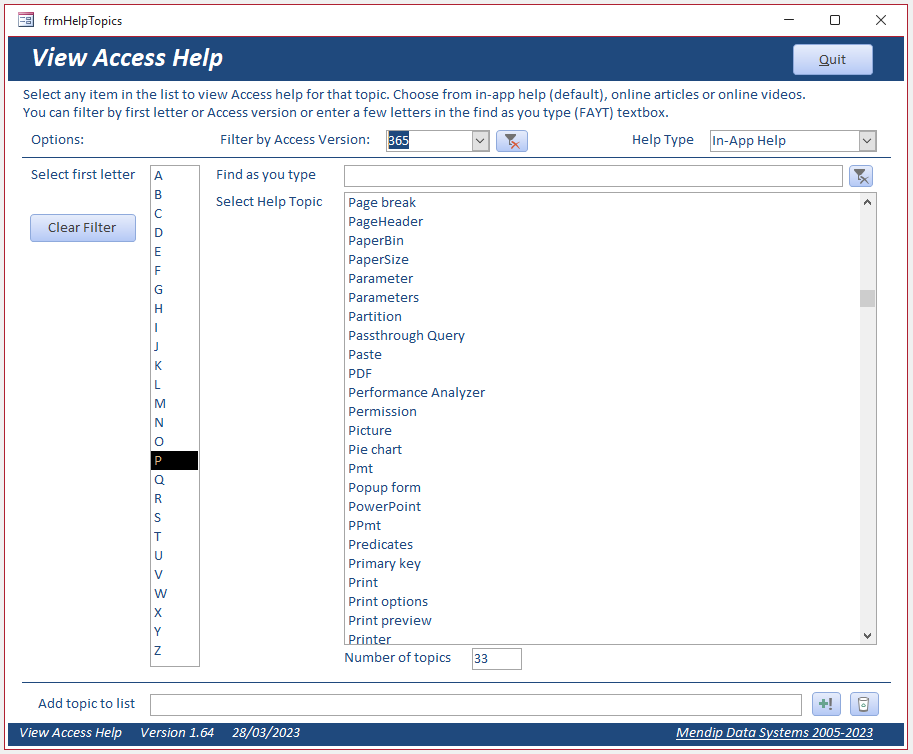913x754 pixels.
Task: Select the 'PowerPoint' help topic
Action: coord(602,507)
